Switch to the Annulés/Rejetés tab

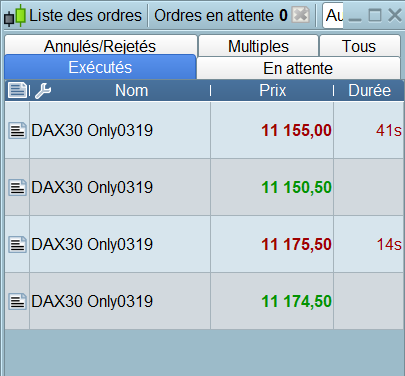[101, 46]
